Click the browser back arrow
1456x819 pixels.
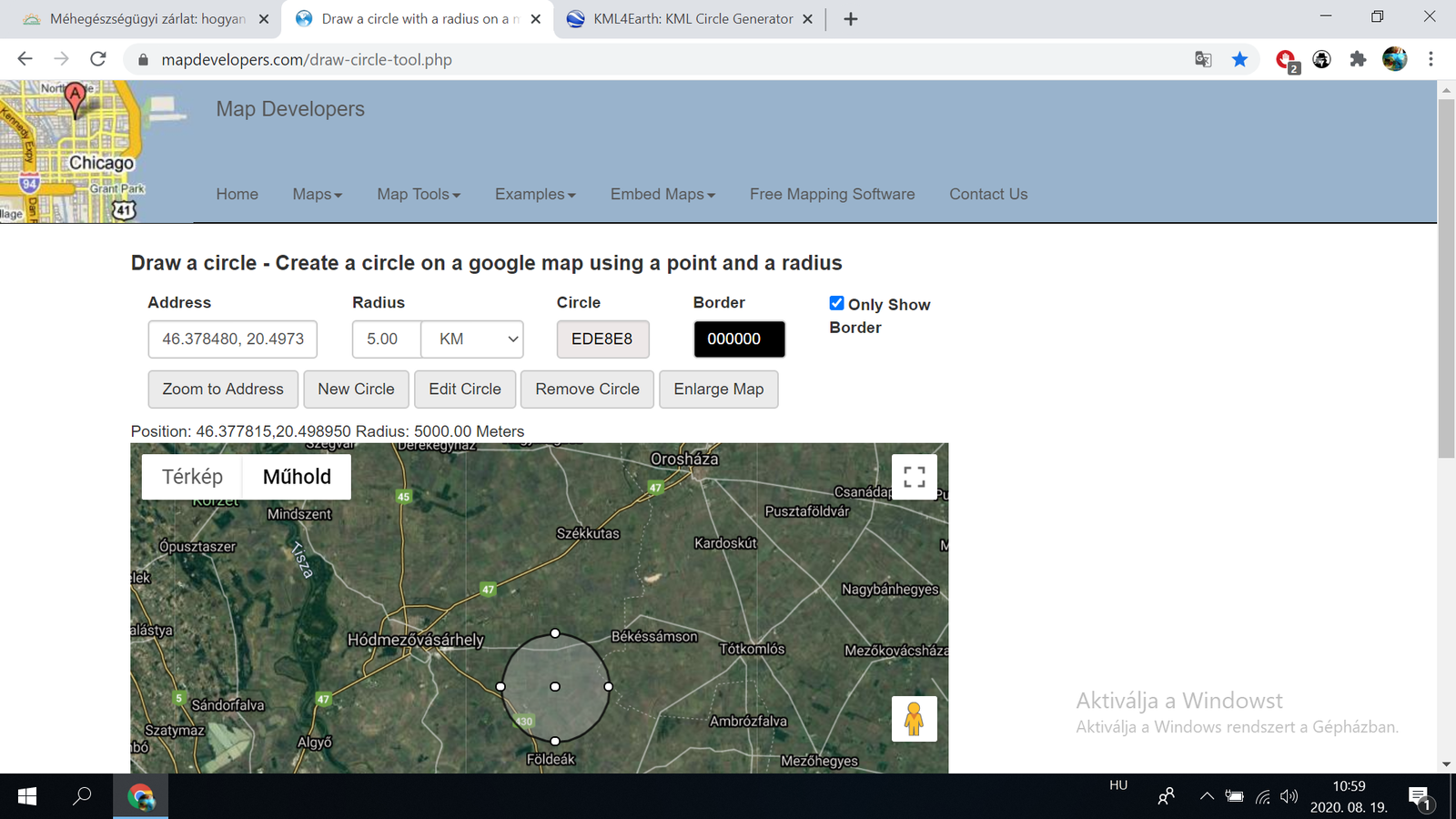tap(25, 59)
